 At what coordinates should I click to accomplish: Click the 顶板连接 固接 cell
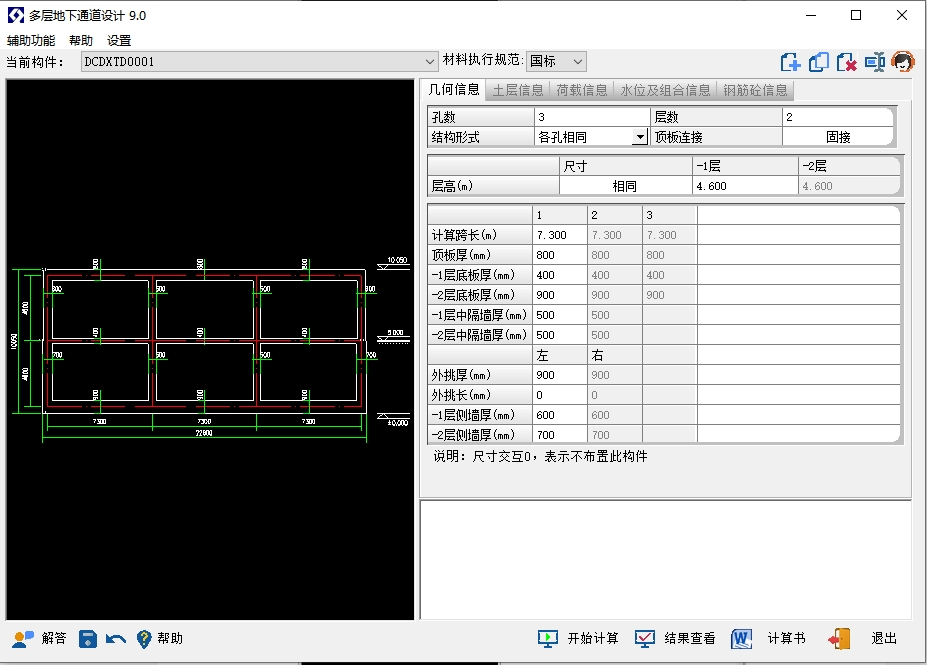tap(838, 137)
